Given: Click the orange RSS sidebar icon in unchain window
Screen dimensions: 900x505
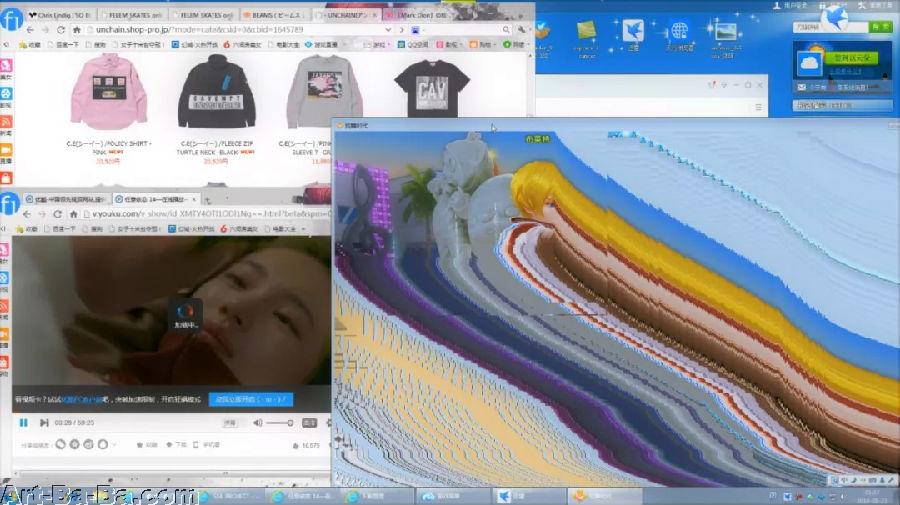Looking at the screenshot, I should (x=6, y=122).
